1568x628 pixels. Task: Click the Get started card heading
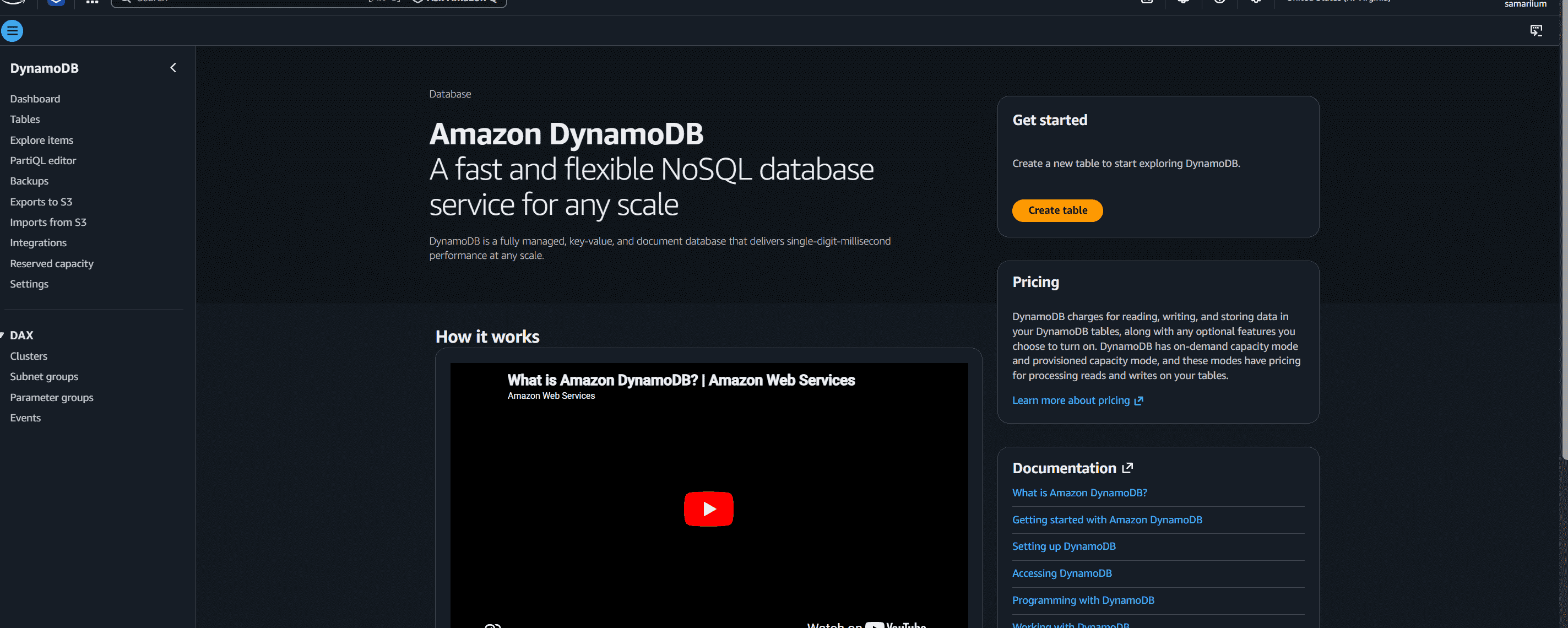[1049, 120]
